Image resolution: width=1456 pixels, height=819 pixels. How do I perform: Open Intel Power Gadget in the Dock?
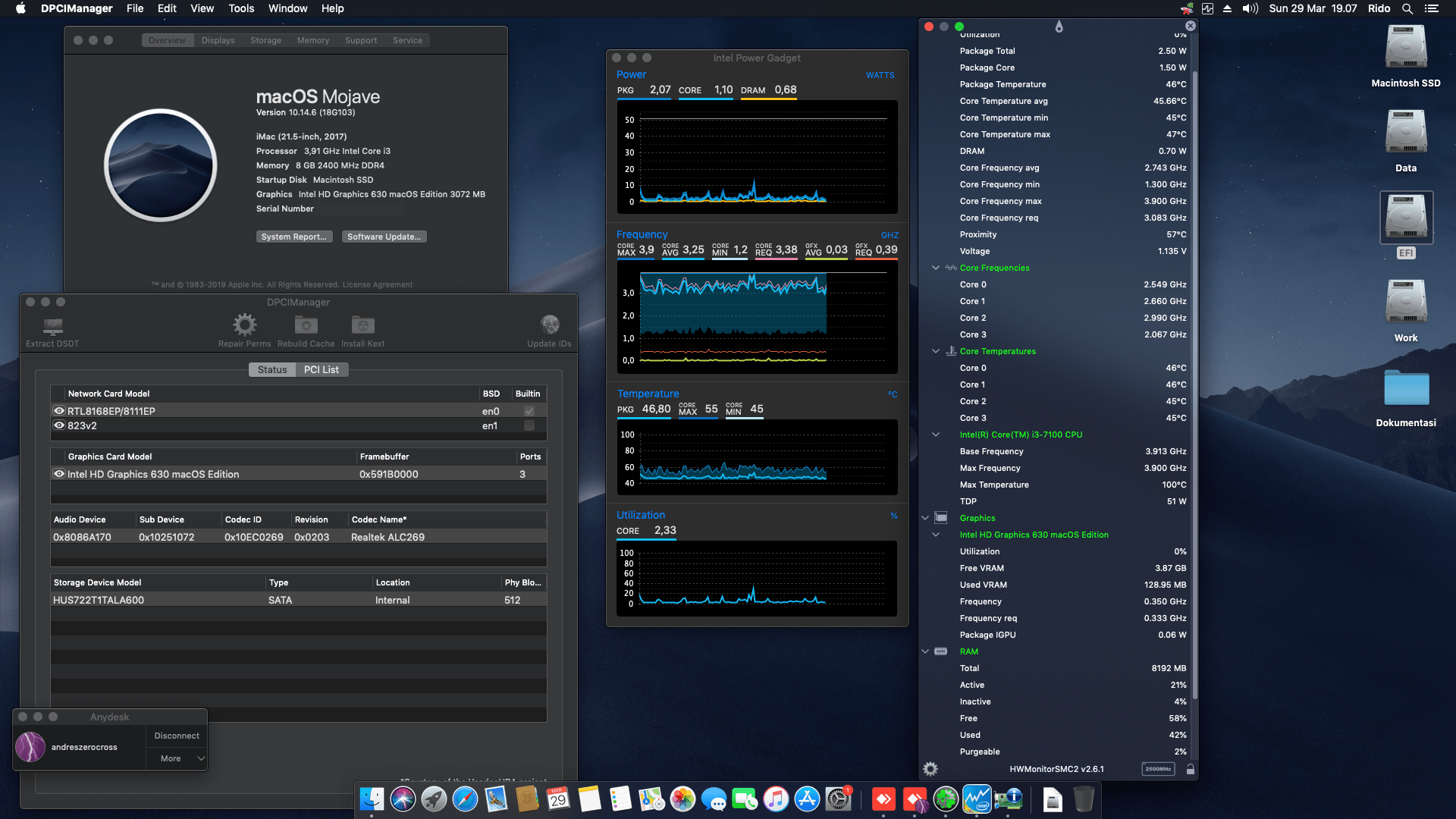click(x=977, y=799)
